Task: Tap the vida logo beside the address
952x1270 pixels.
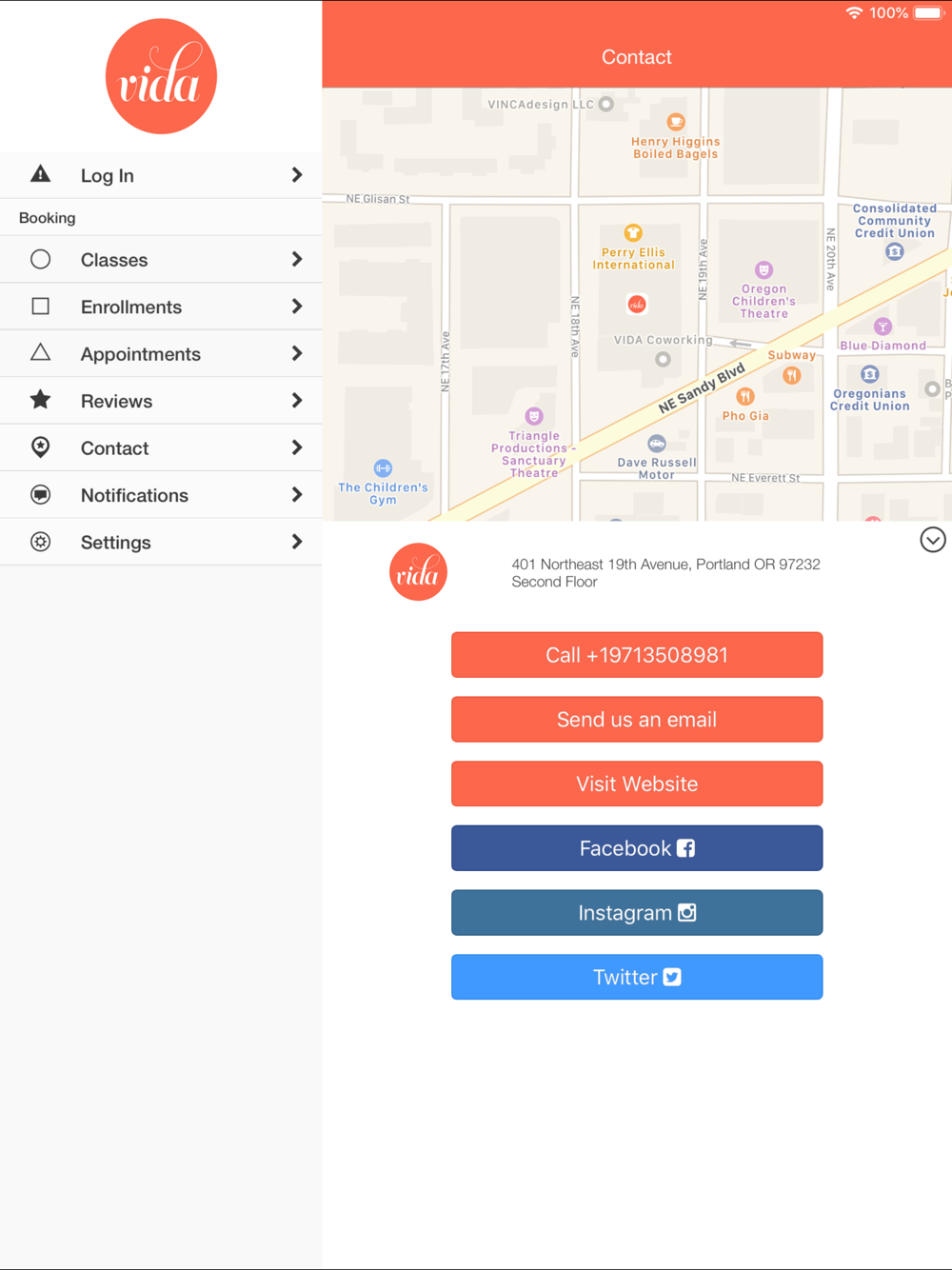Action: tap(418, 572)
